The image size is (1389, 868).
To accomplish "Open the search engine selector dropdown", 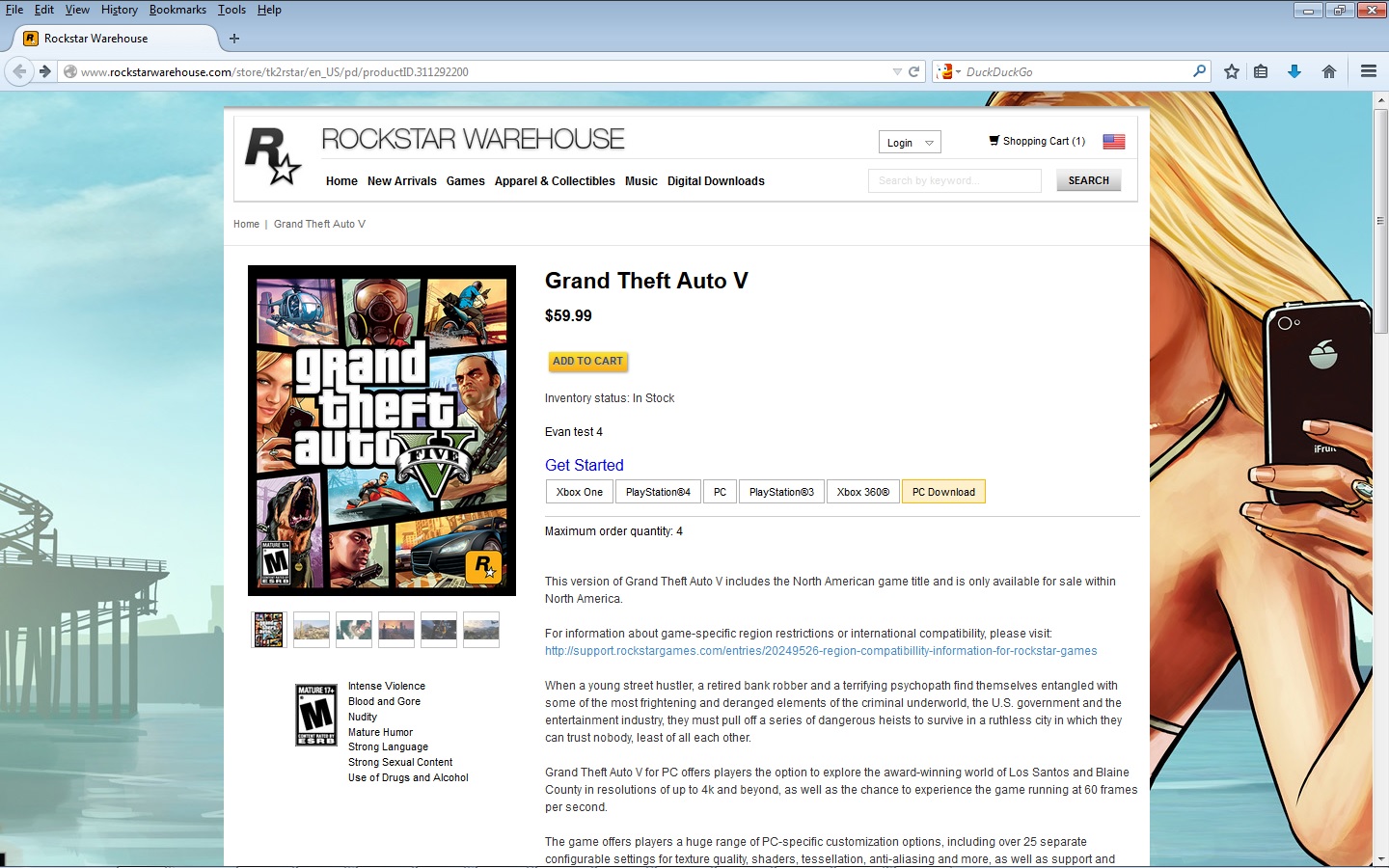I will 948,71.
